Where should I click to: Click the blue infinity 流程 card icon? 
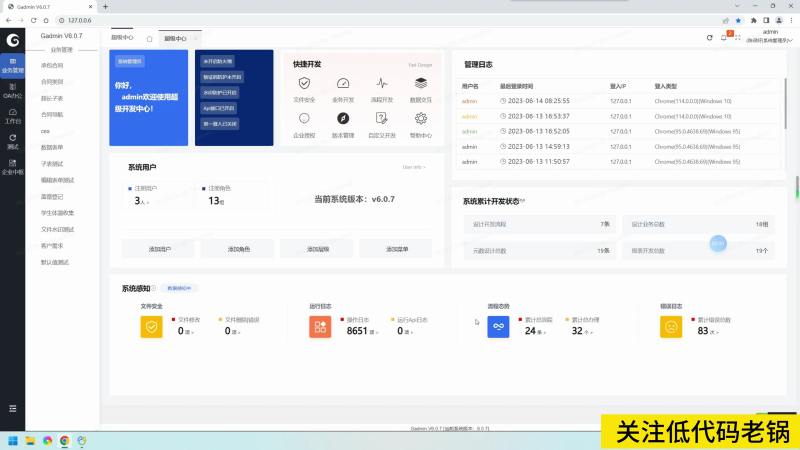498,327
